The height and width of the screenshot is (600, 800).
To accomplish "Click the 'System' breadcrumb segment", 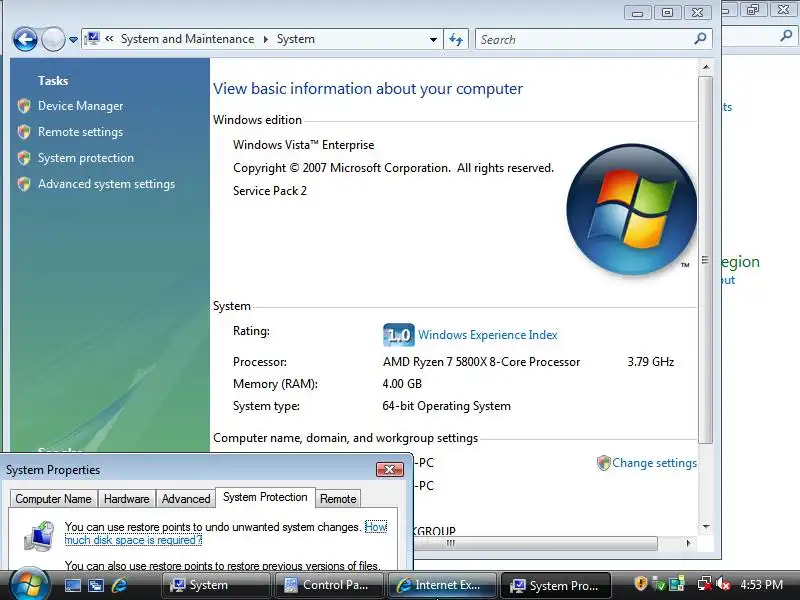I will click(296, 39).
